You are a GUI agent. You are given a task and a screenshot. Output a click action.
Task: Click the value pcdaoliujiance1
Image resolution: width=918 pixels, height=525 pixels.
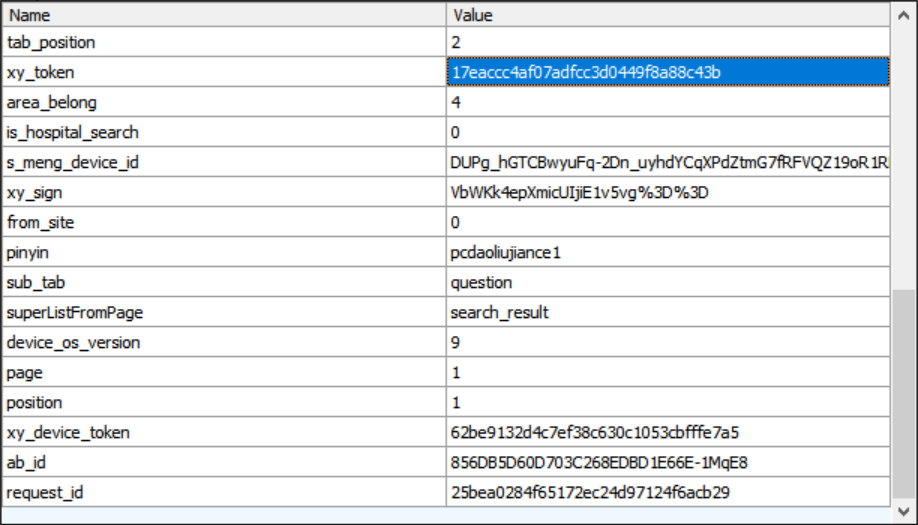668,252
